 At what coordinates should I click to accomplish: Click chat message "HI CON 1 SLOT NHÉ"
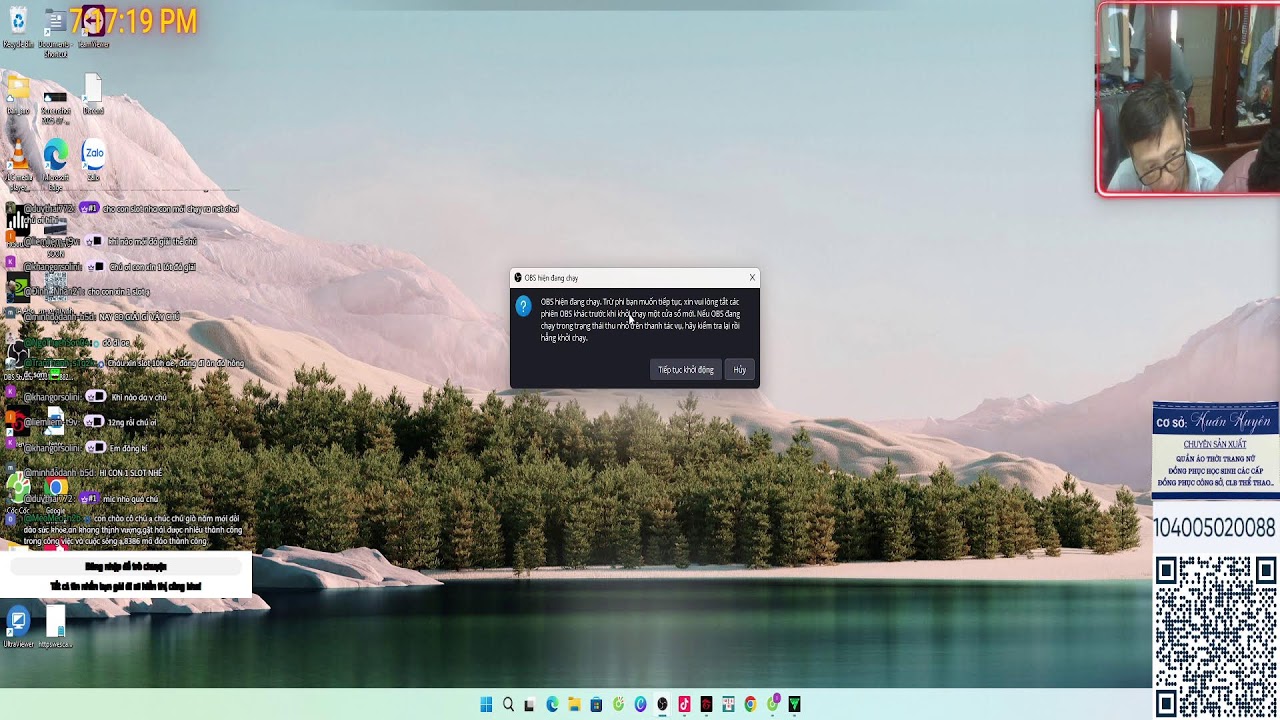130,473
